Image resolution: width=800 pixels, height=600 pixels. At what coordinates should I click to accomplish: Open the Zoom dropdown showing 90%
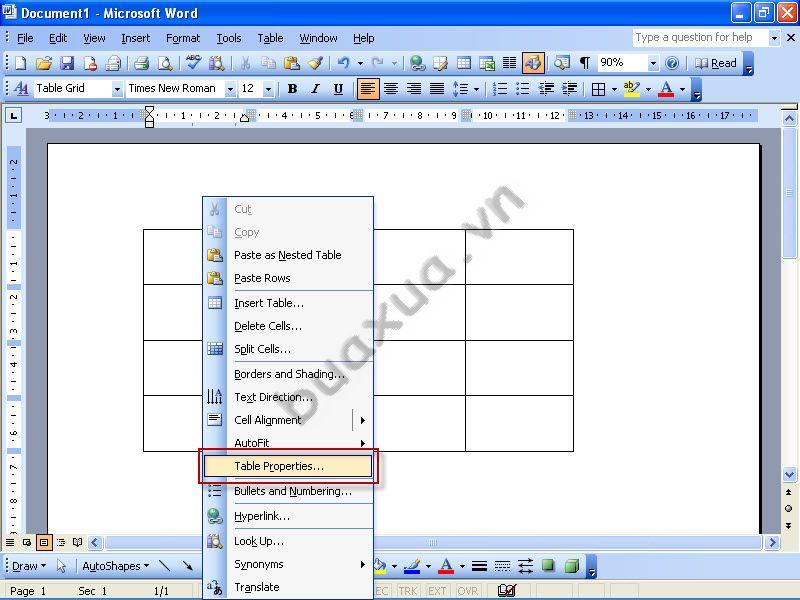tap(653, 64)
